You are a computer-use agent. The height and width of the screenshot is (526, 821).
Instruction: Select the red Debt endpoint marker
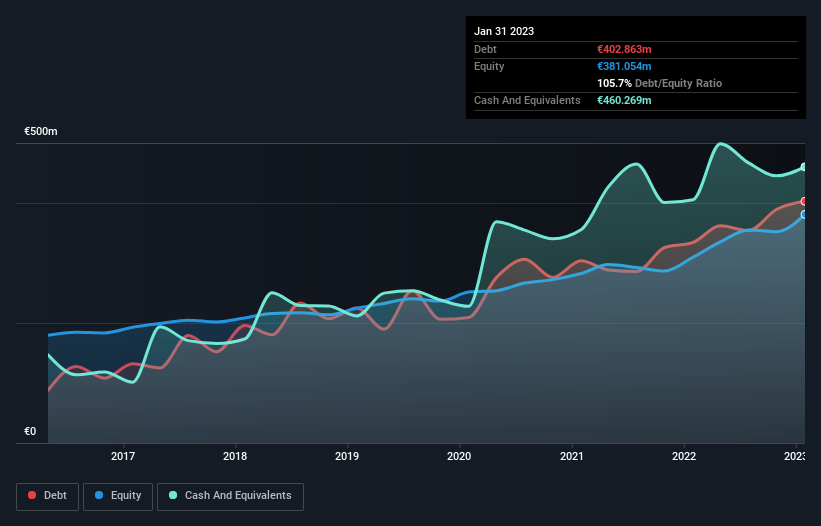click(x=804, y=202)
